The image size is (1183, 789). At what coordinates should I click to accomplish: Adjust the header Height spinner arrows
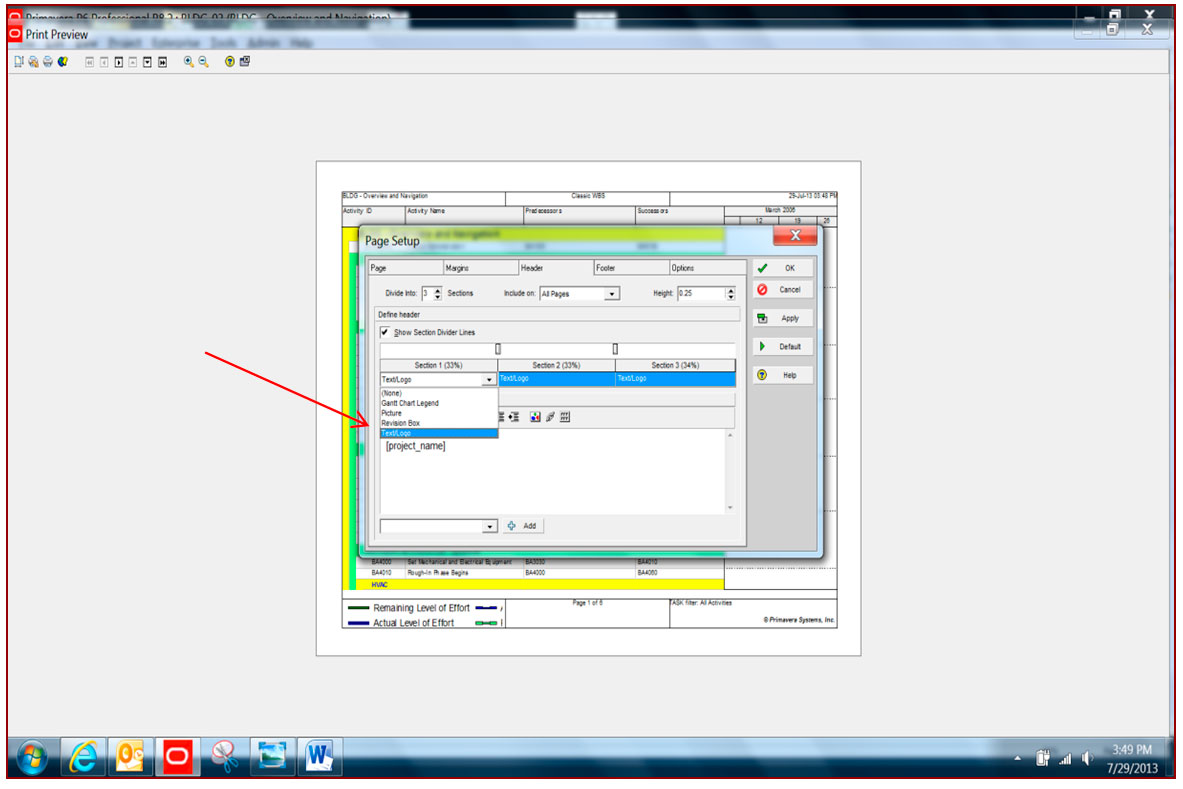(x=730, y=293)
